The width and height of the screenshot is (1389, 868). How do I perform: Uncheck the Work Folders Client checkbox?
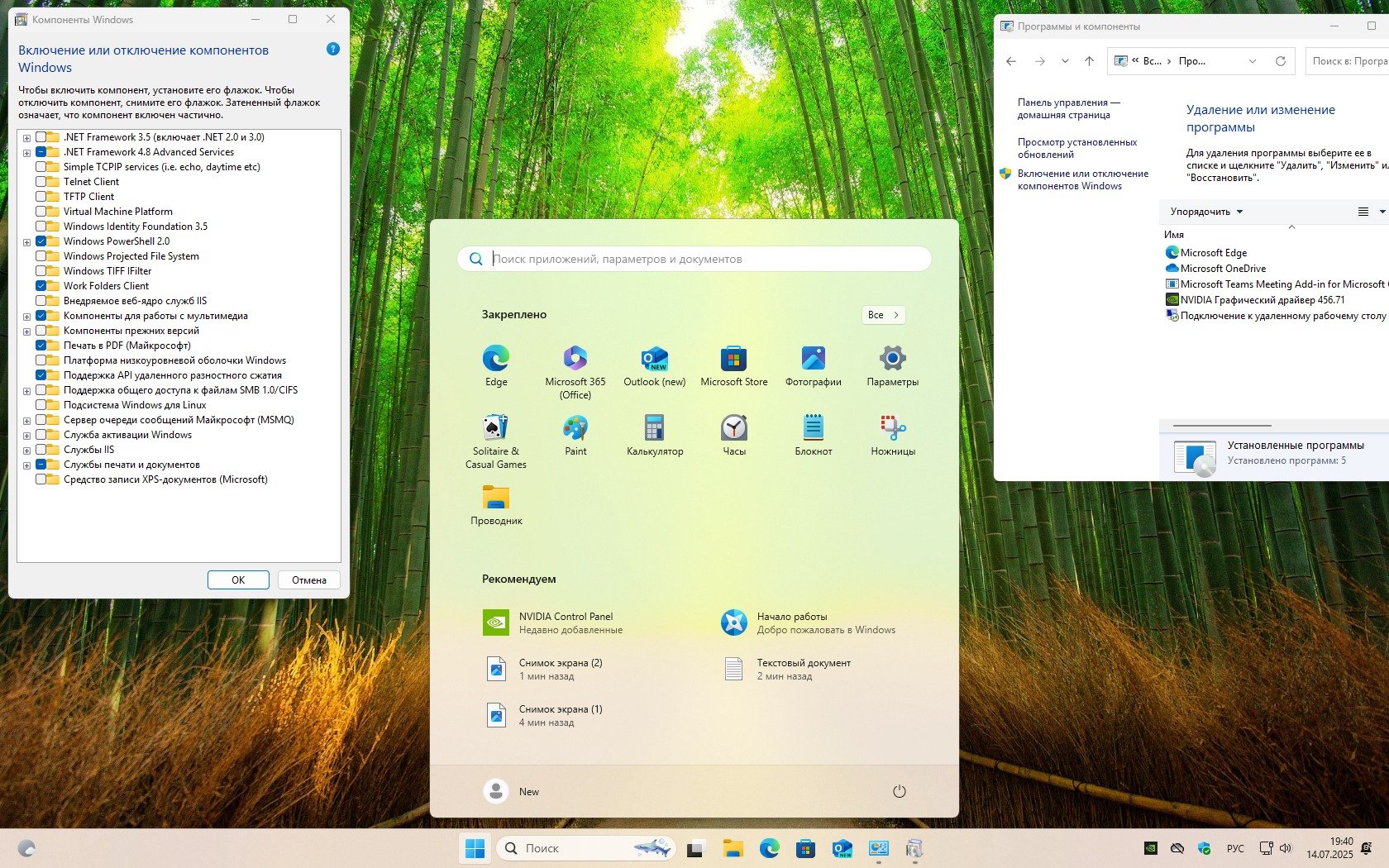tap(41, 286)
